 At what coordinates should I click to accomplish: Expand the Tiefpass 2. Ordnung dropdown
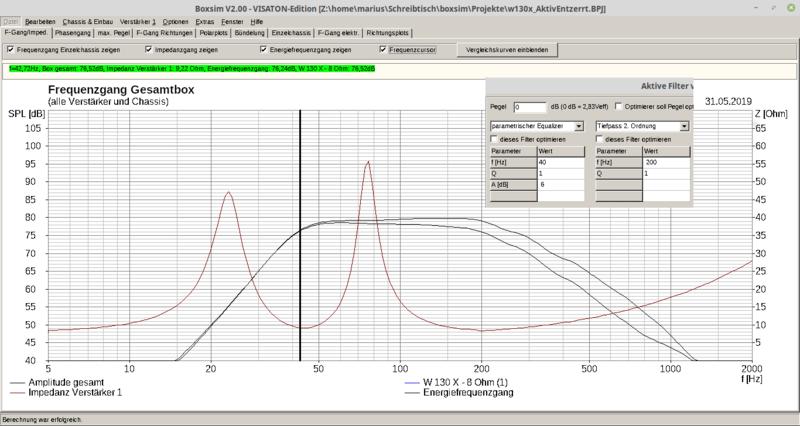[684, 126]
